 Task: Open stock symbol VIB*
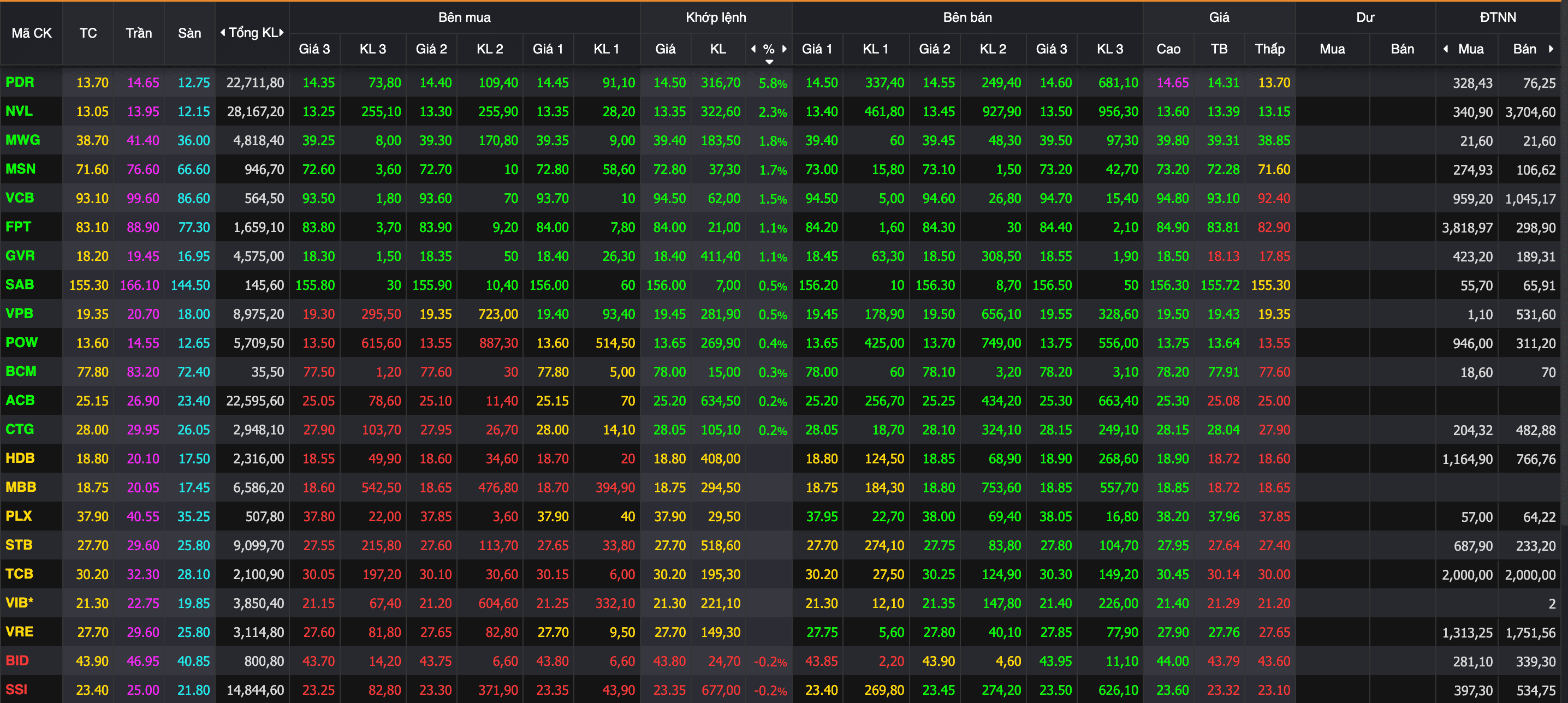coord(20,603)
